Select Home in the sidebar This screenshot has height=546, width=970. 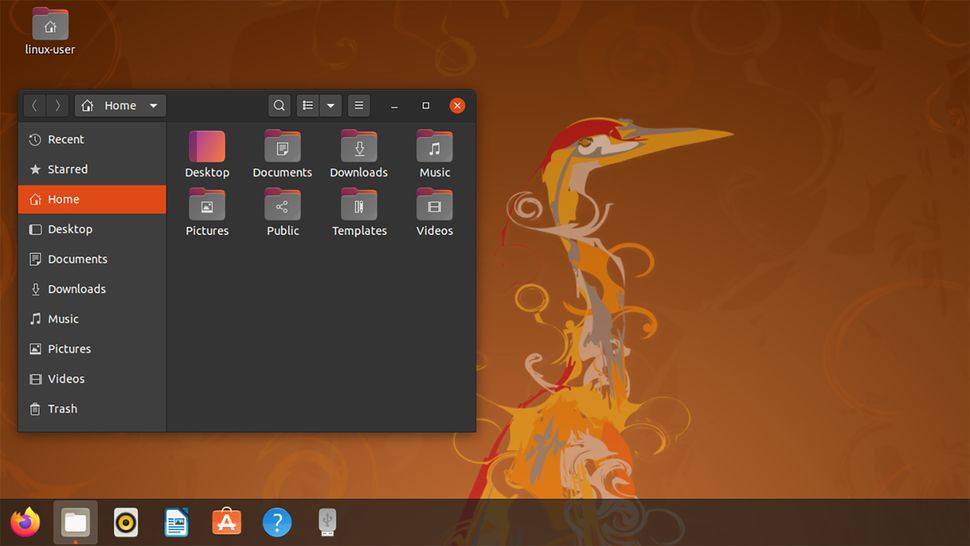point(92,199)
